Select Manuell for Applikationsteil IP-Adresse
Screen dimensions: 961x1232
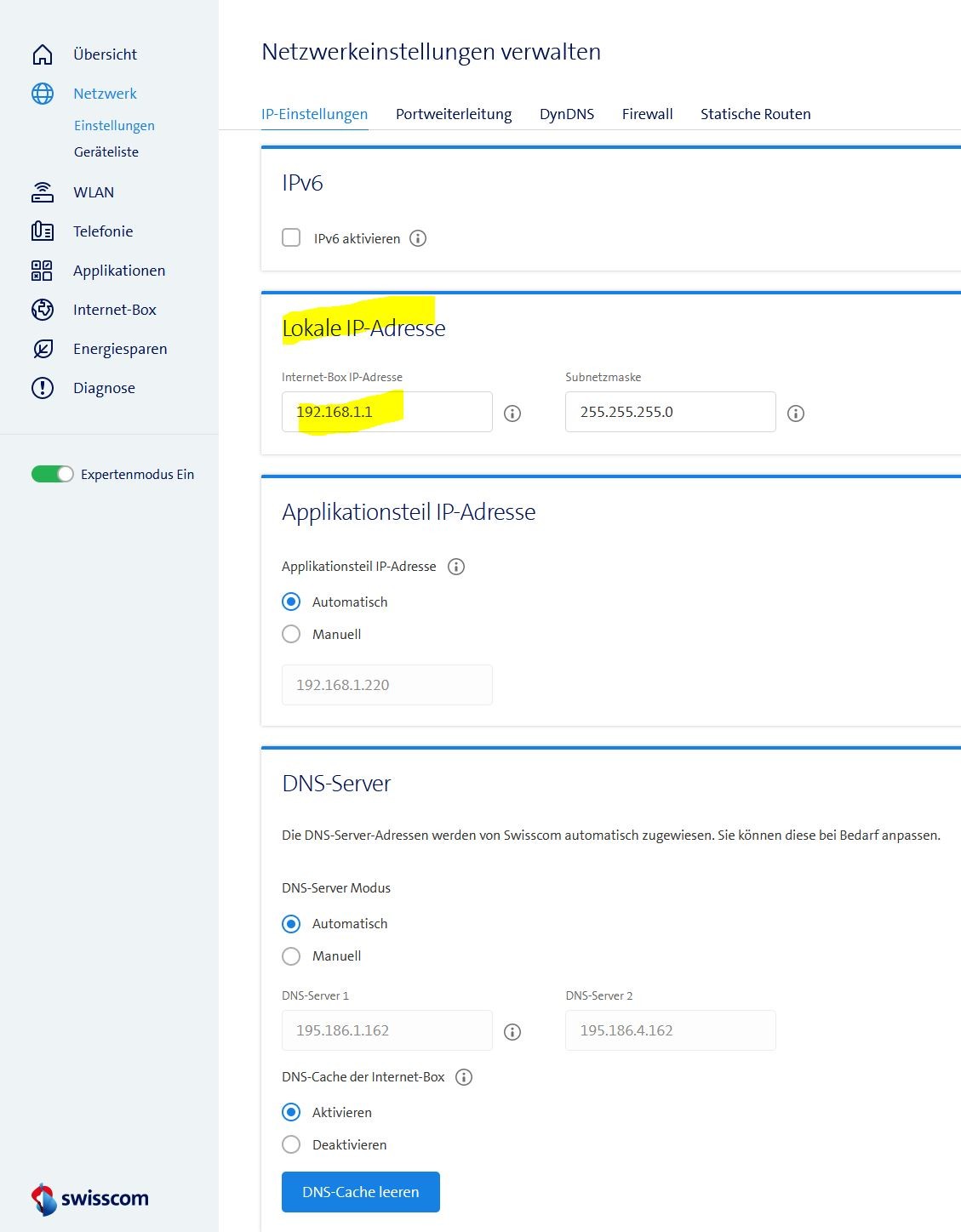tap(291, 634)
